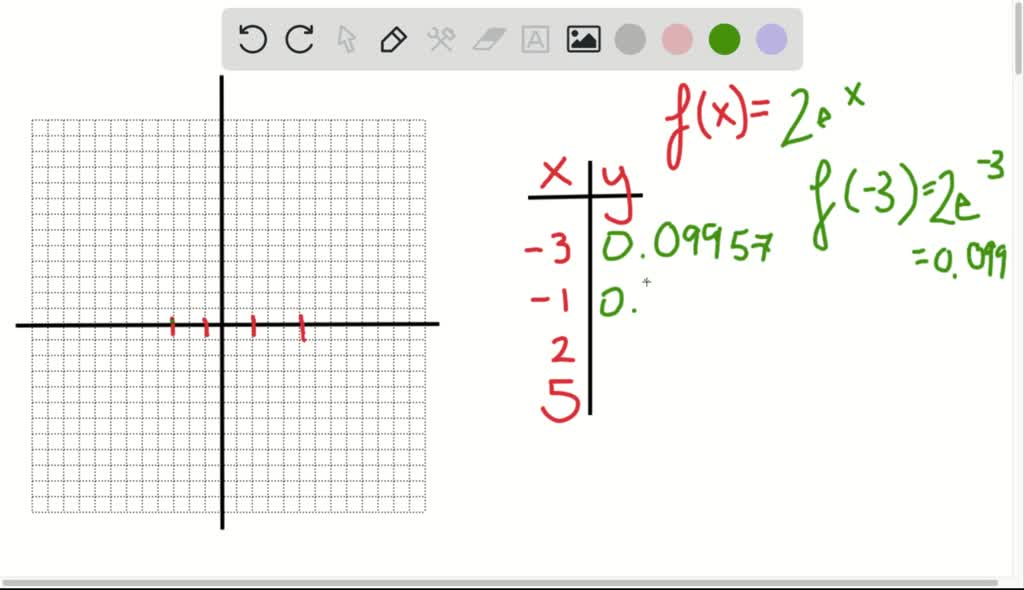This screenshot has width=1024, height=590.
Task: Choose the lavender color swatch
Action: tap(771, 39)
